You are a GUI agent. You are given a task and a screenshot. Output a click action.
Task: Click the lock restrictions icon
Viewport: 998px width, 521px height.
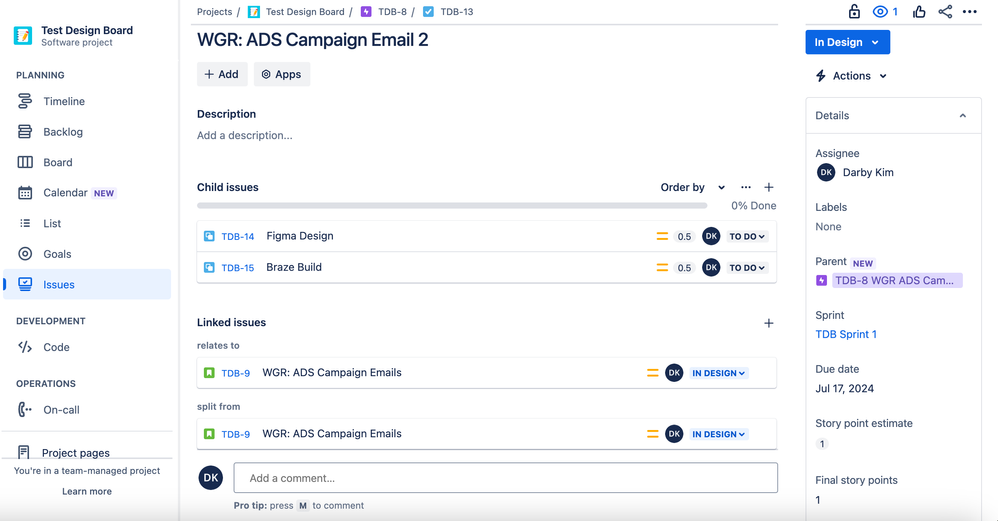(854, 11)
